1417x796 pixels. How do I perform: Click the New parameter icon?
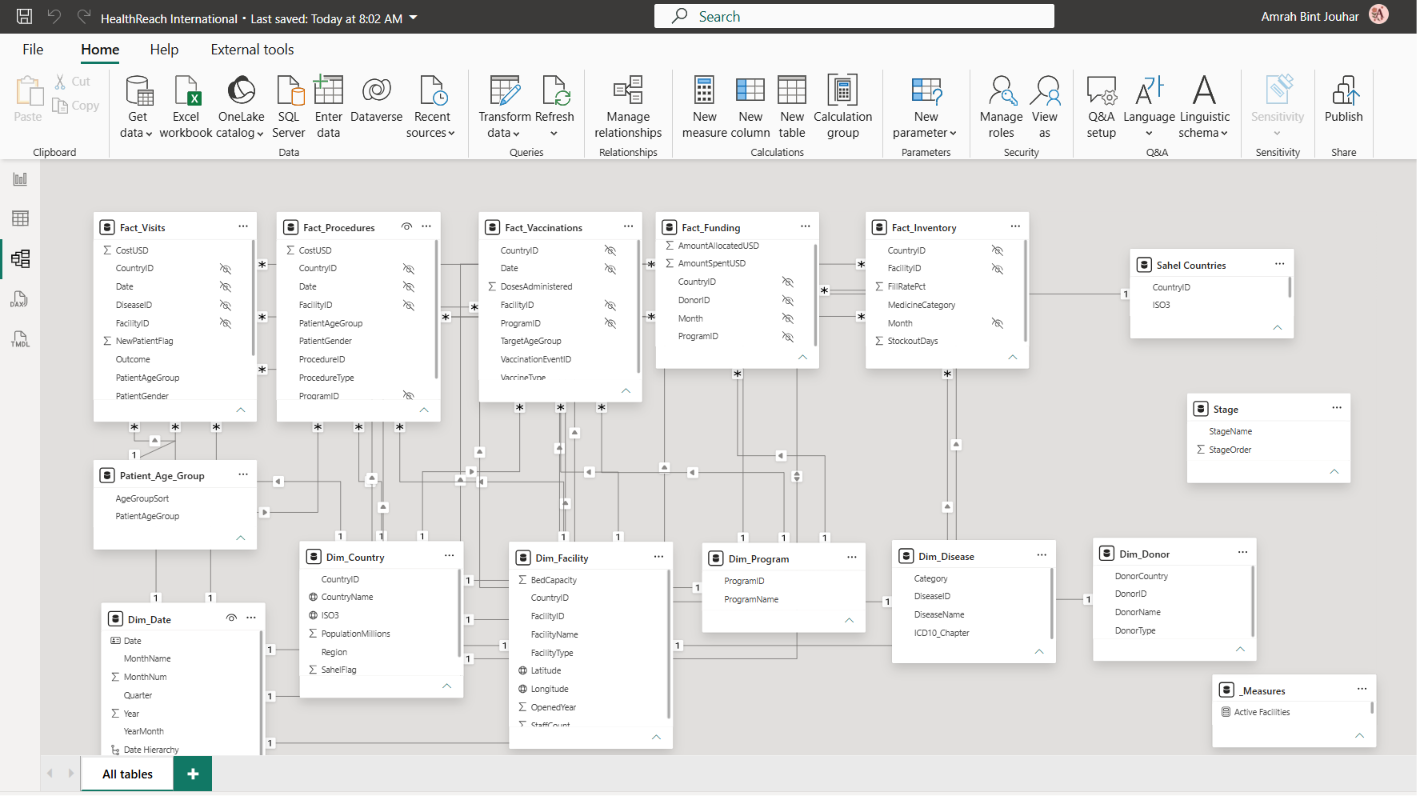click(x=926, y=92)
